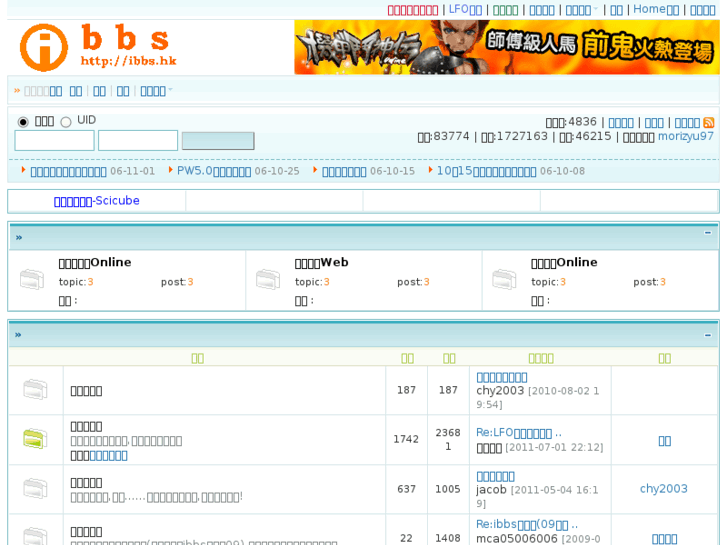Click the folder icon of the leftmost Online forum
The width and height of the screenshot is (727, 545).
[32, 280]
